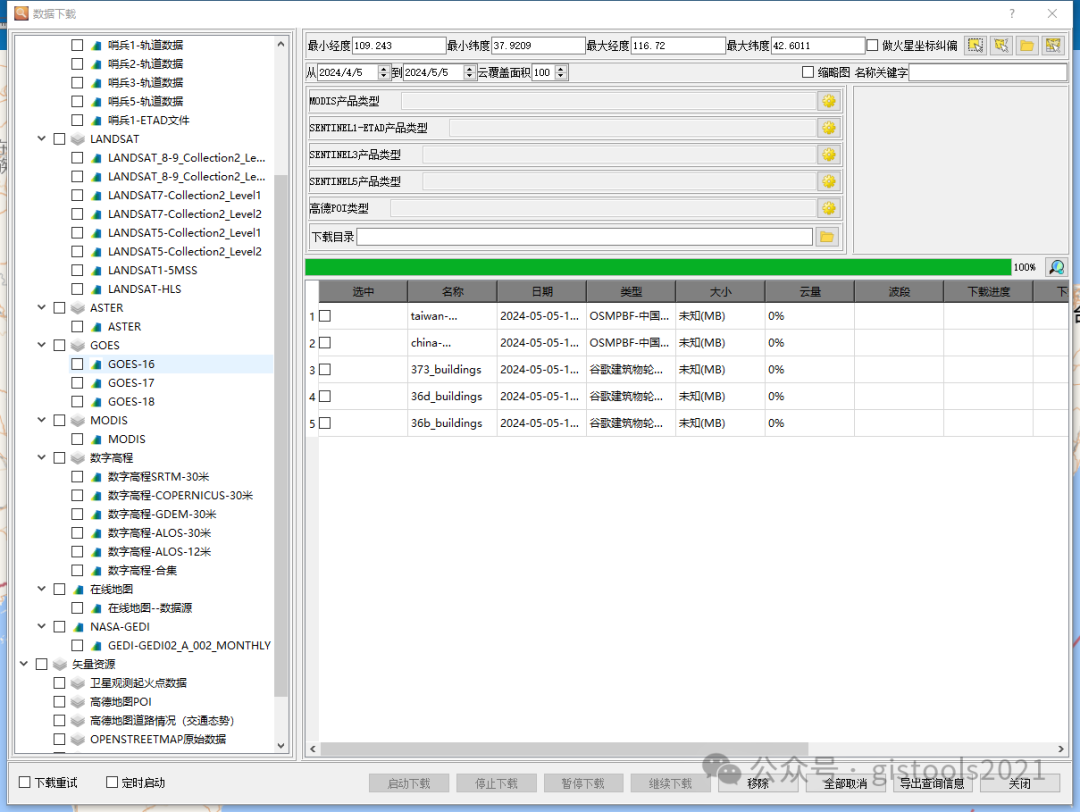Click the 矢量资源 group stack icon

tap(60, 664)
